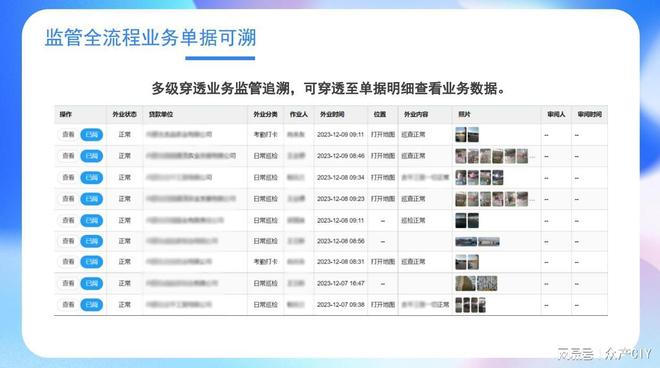Click 已阅 in the 2023-12-08 09:11 row

point(92,220)
